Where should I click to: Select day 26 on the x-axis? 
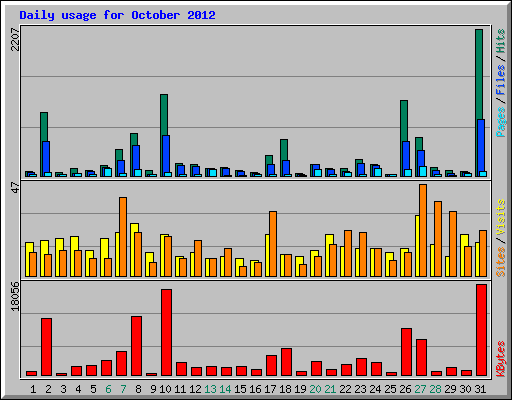(x=405, y=389)
